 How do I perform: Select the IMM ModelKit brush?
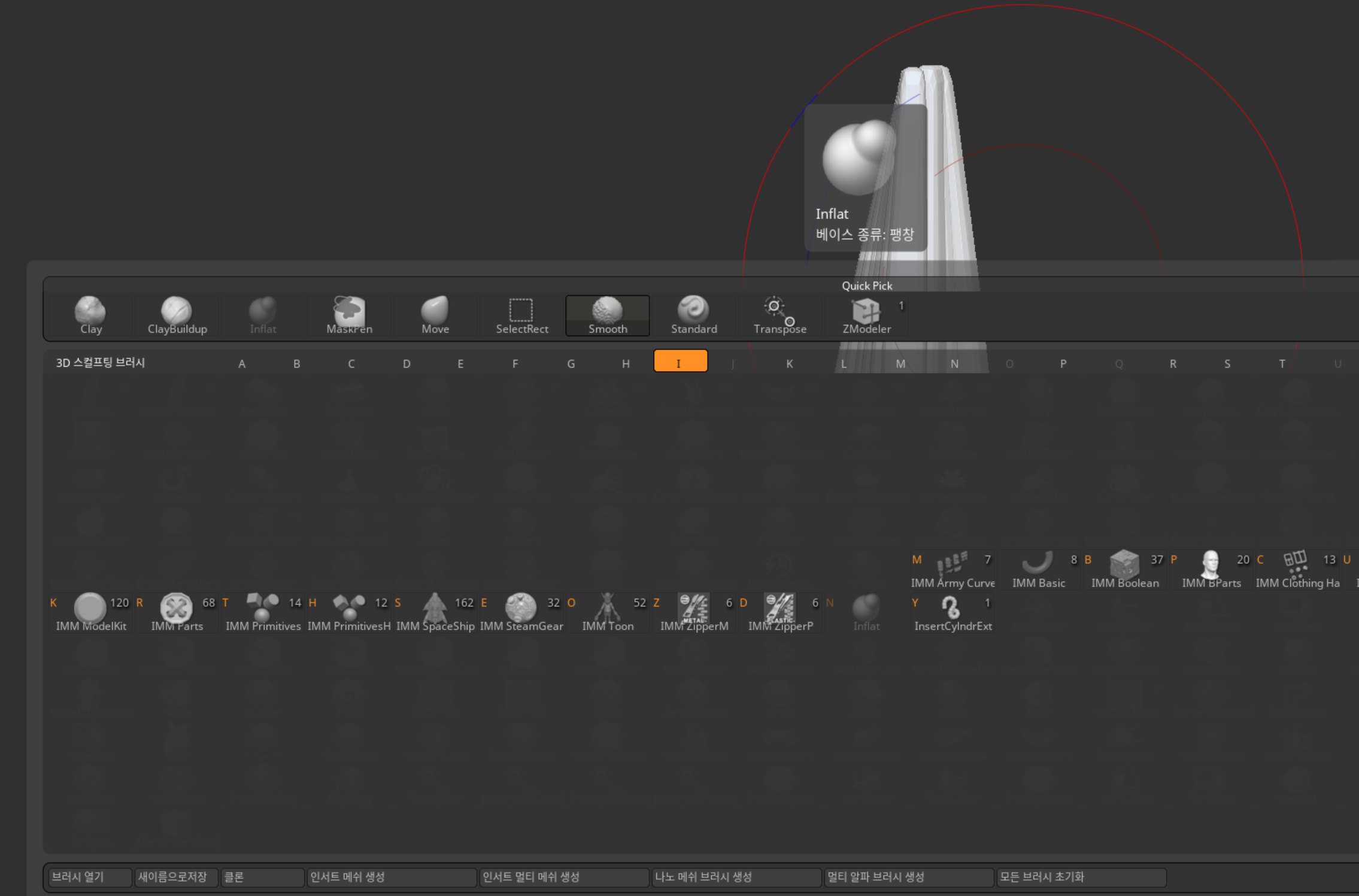pyautogui.click(x=90, y=612)
